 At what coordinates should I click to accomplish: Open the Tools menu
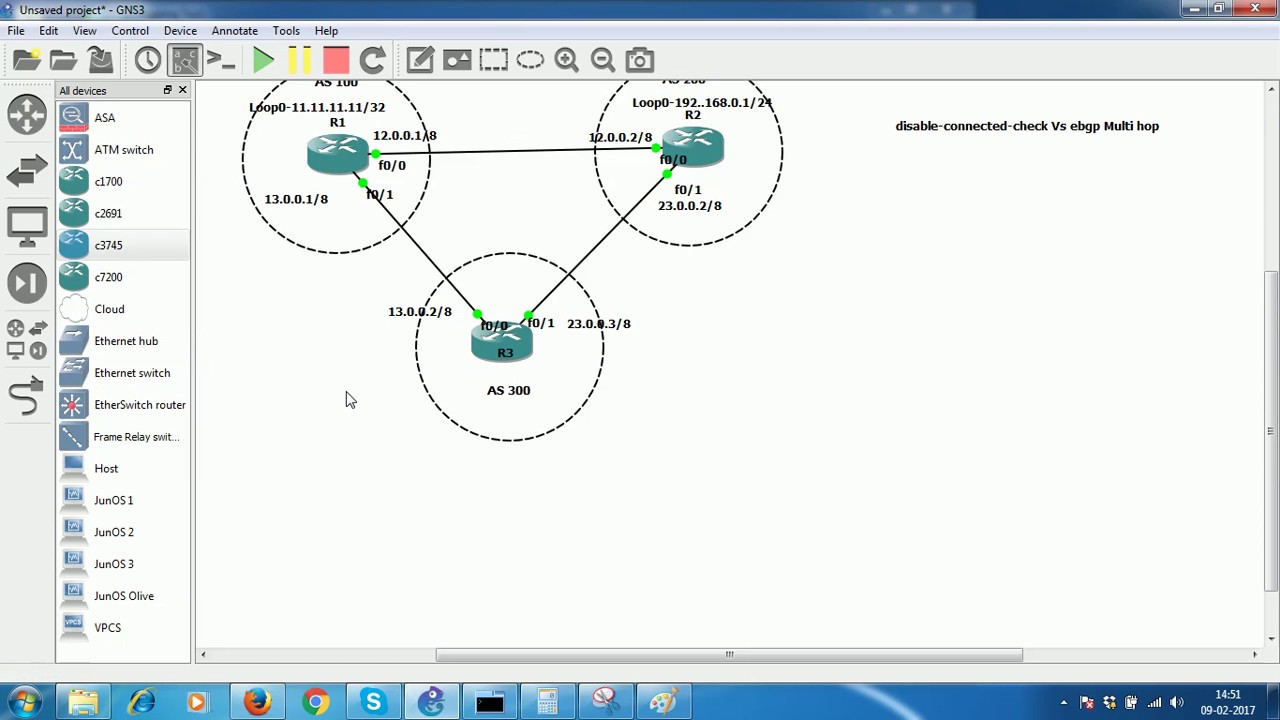(286, 30)
